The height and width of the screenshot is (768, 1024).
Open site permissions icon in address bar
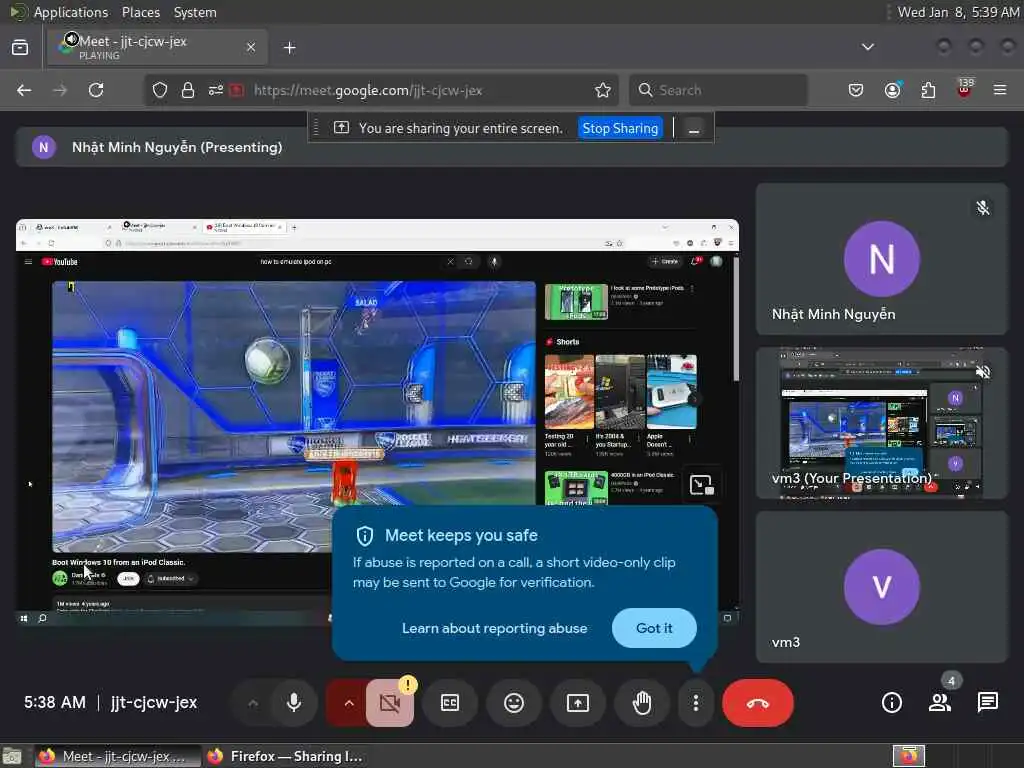click(x=216, y=90)
